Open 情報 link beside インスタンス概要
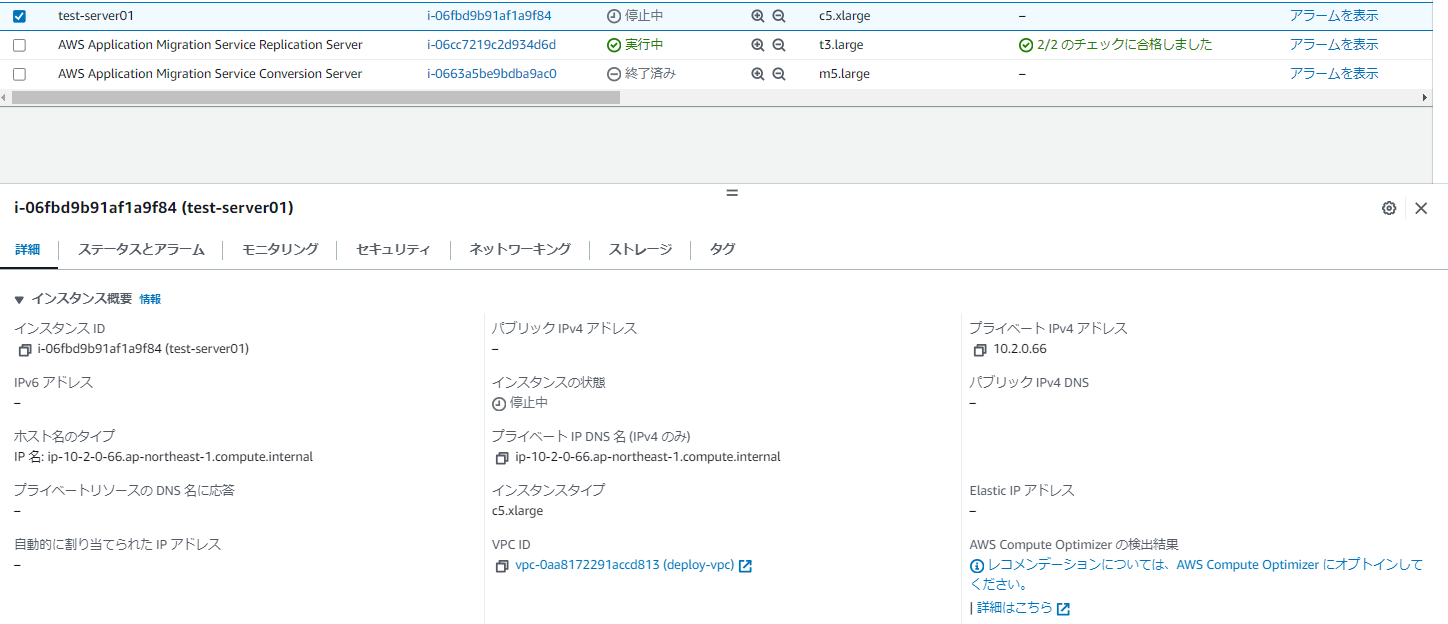 (150, 299)
